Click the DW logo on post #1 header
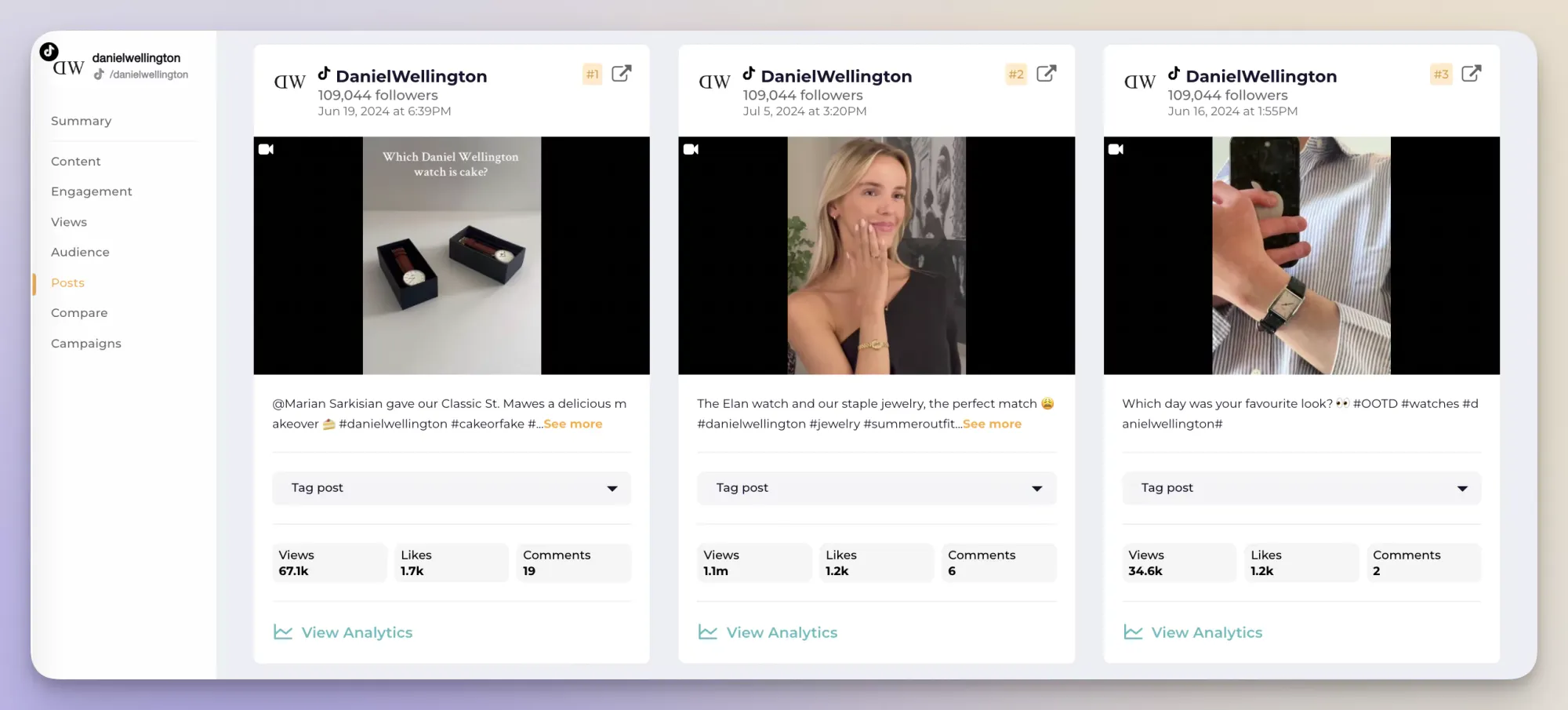1568x710 pixels. (x=289, y=82)
